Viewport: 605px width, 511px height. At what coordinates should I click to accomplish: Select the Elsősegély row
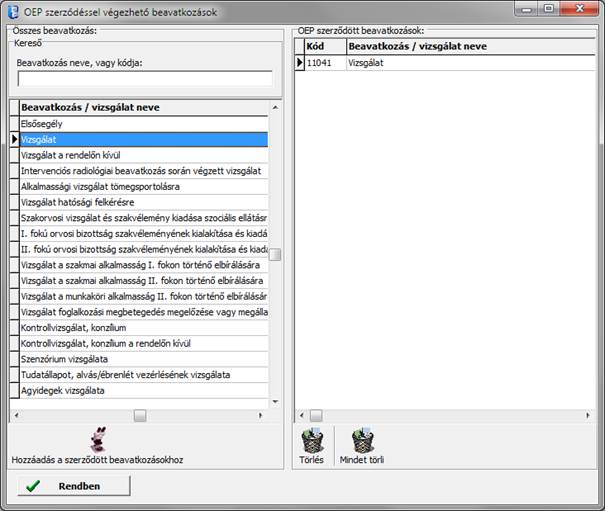pos(144,124)
